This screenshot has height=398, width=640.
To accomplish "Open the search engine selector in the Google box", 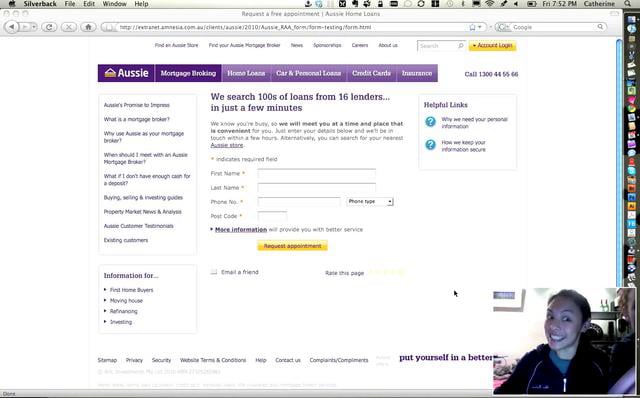I will 503,27.
